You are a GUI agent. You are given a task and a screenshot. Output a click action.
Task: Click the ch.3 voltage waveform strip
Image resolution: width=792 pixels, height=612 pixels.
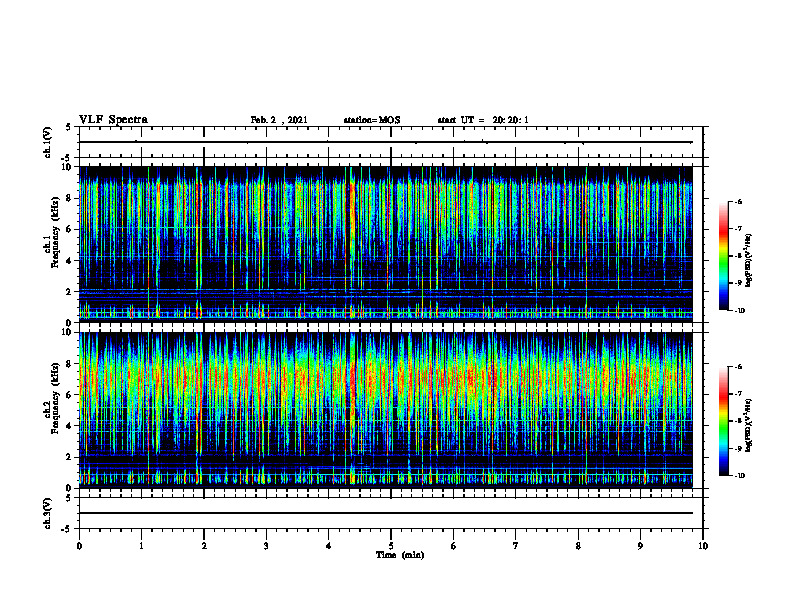(391, 513)
